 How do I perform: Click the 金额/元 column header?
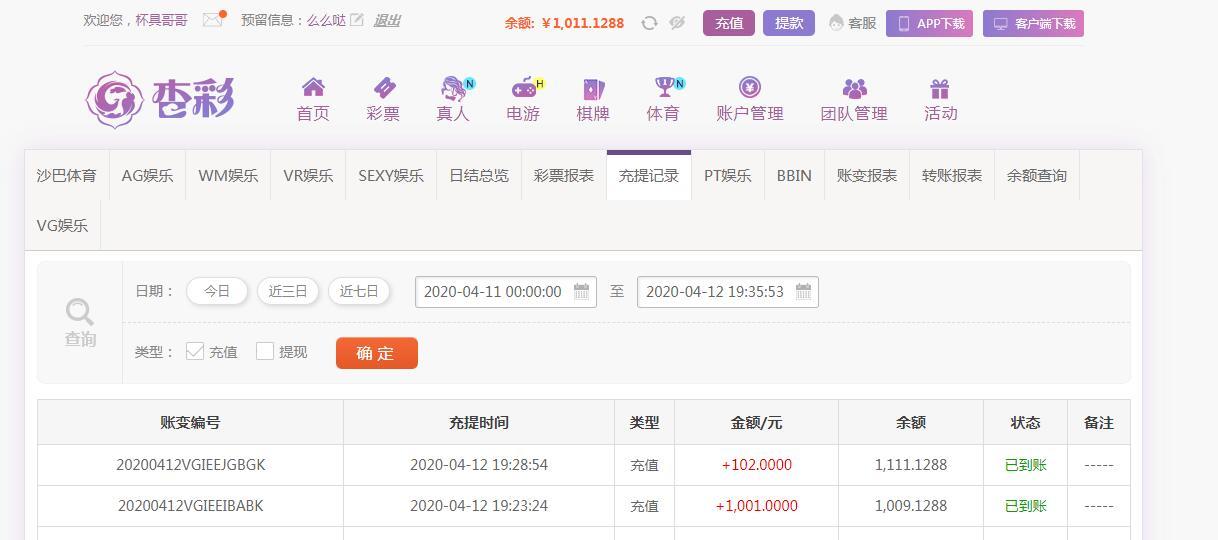click(756, 423)
